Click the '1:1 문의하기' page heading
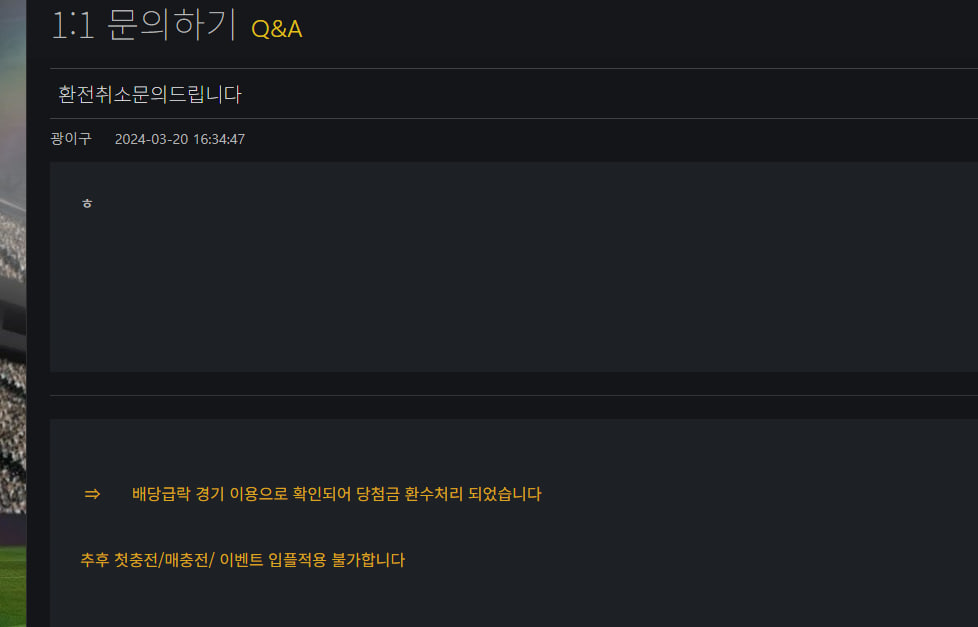The height and width of the screenshot is (627, 978). 142,26
